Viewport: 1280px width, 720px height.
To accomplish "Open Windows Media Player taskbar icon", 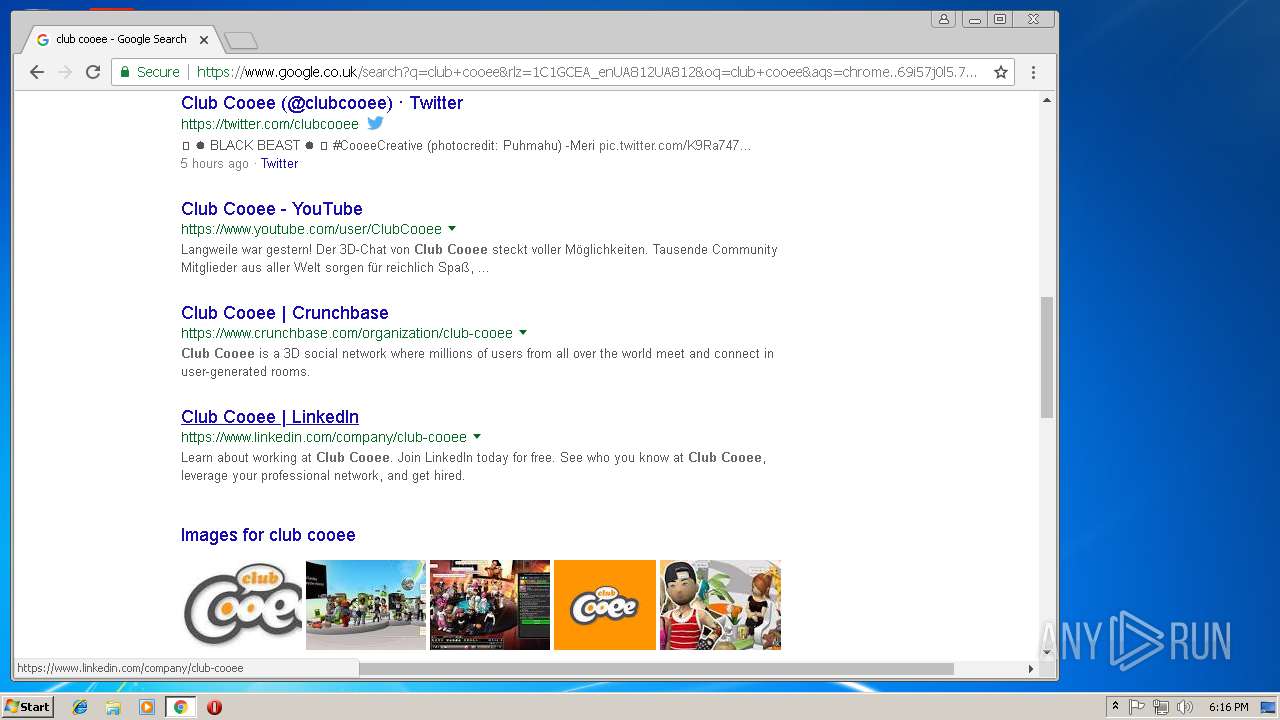I will click(x=147, y=707).
